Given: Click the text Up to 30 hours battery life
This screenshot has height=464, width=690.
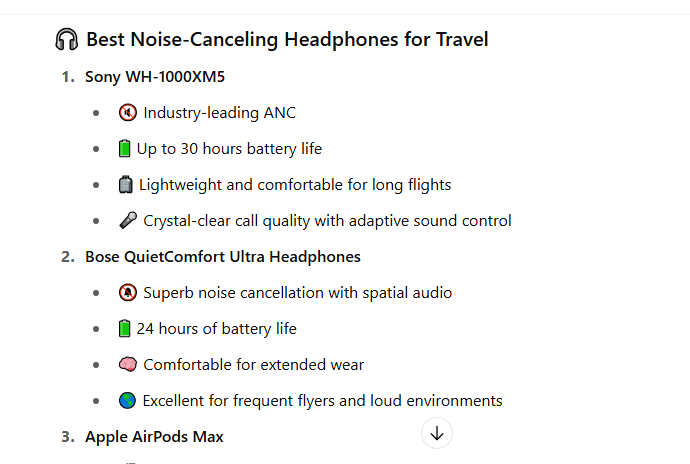Looking at the screenshot, I should point(229,149).
